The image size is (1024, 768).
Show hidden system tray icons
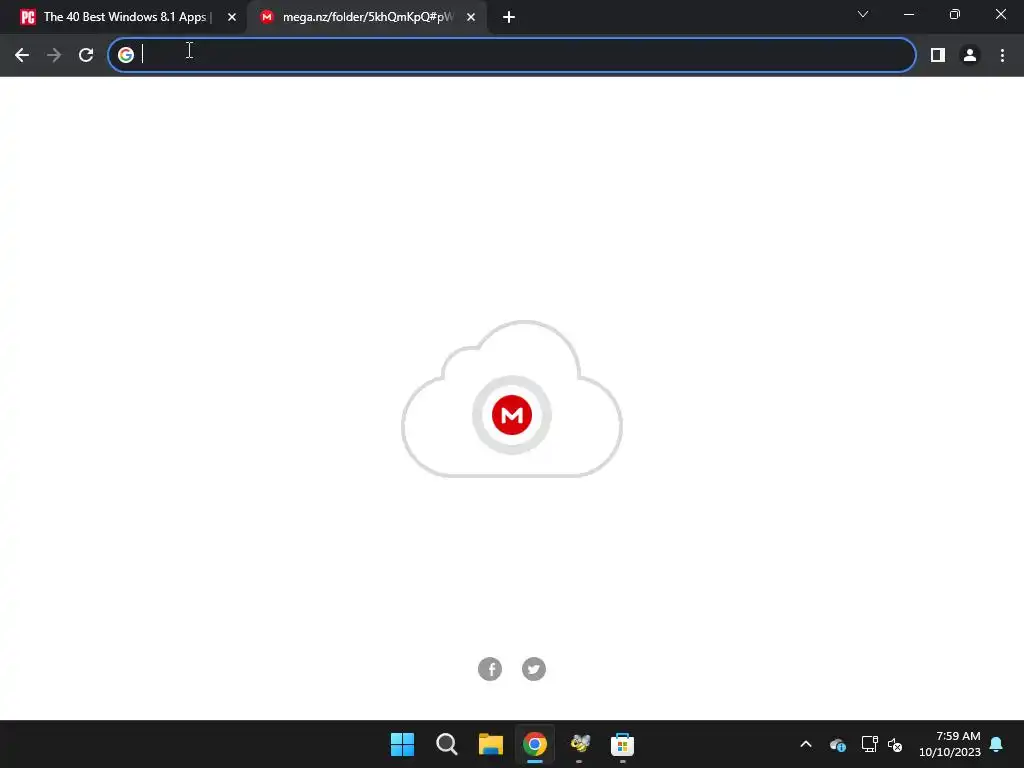pyautogui.click(x=806, y=744)
